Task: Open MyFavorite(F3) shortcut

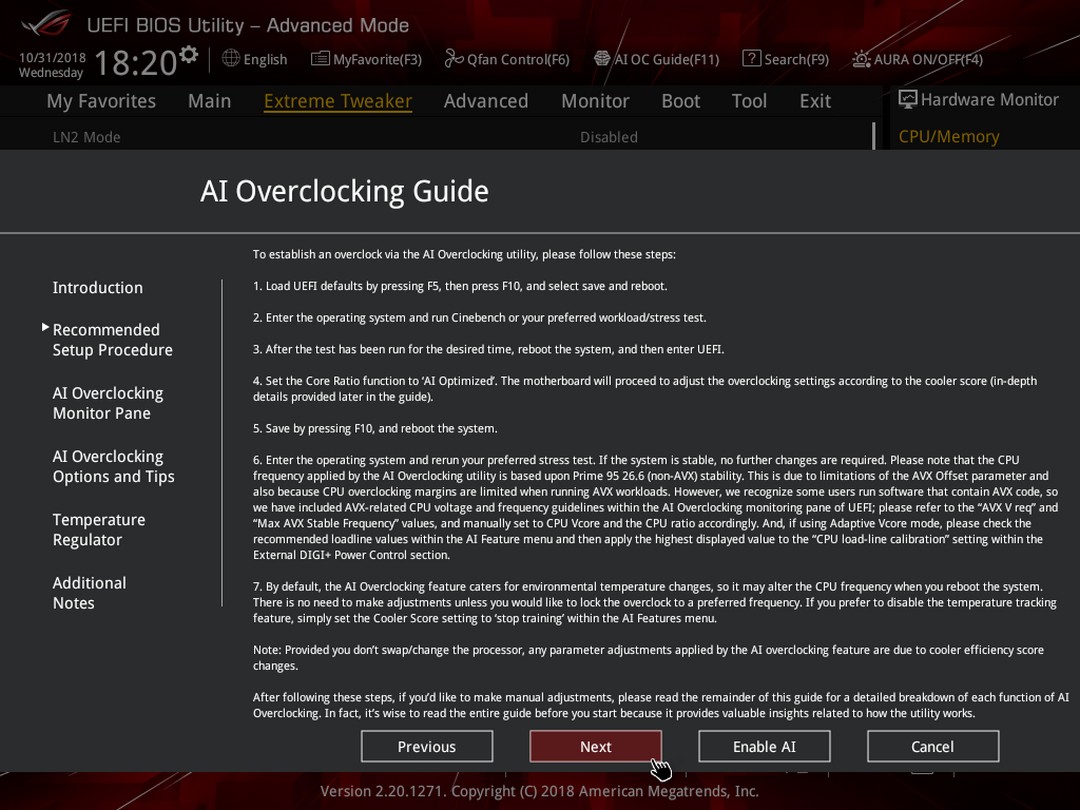Action: [x=377, y=59]
